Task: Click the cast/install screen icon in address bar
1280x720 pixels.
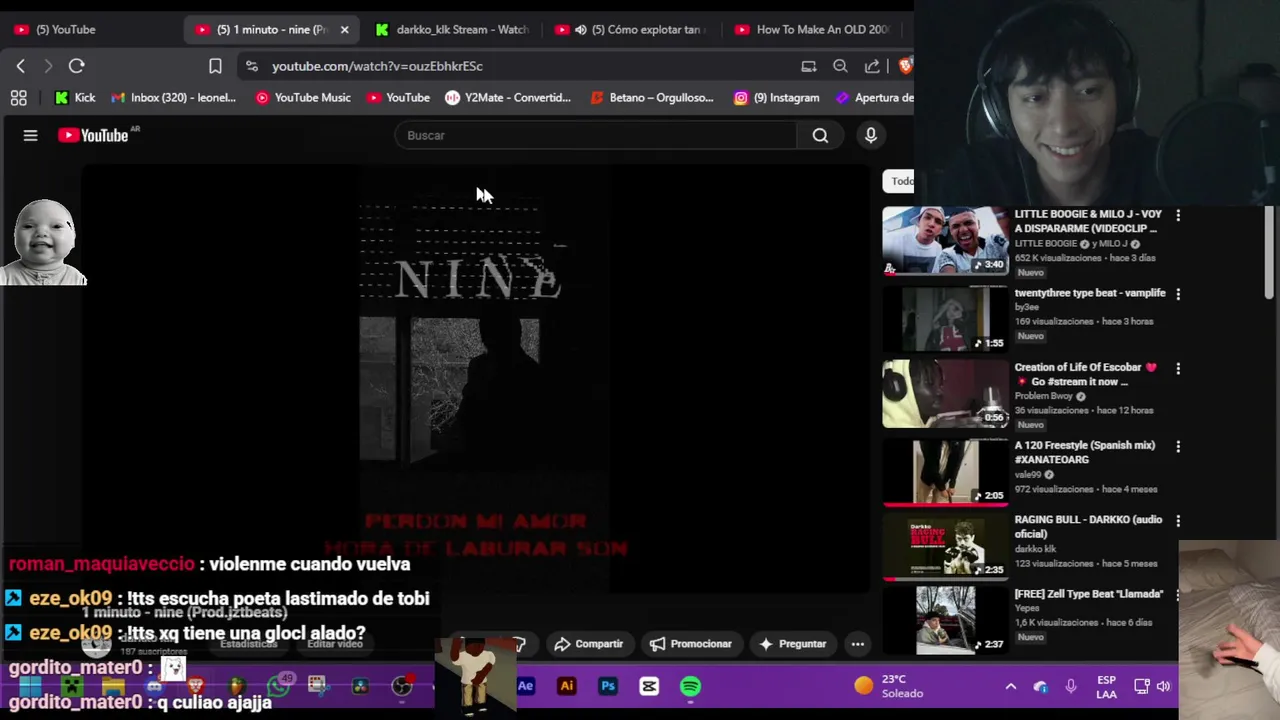Action: (808, 66)
